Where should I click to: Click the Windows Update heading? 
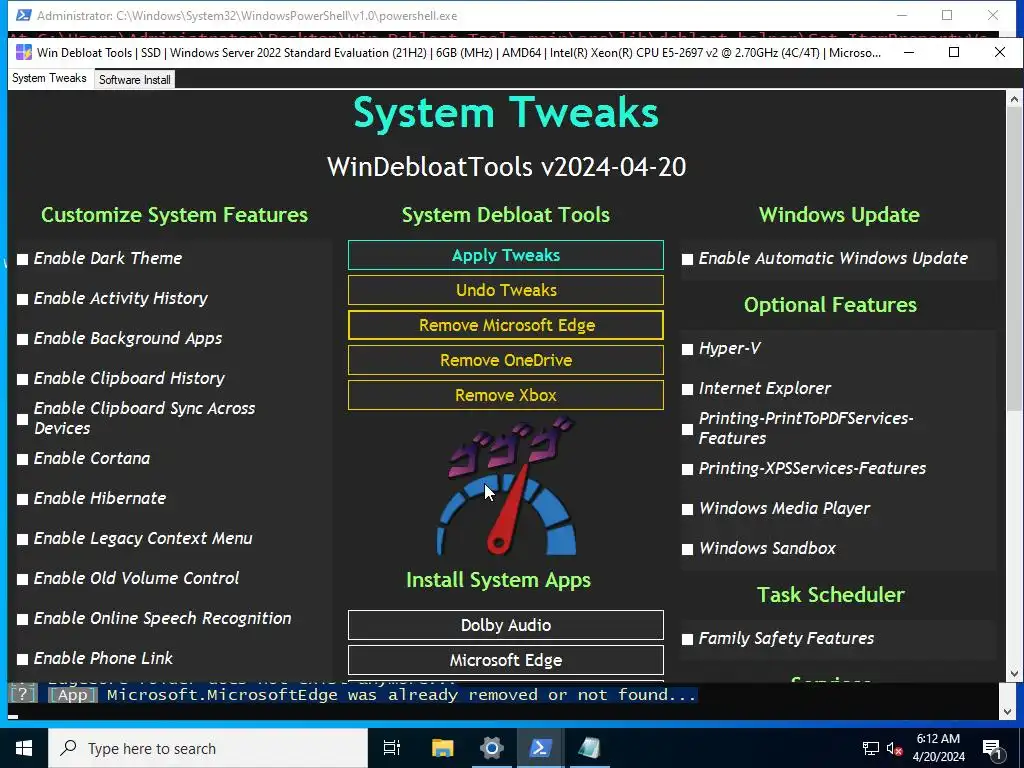pos(839,215)
